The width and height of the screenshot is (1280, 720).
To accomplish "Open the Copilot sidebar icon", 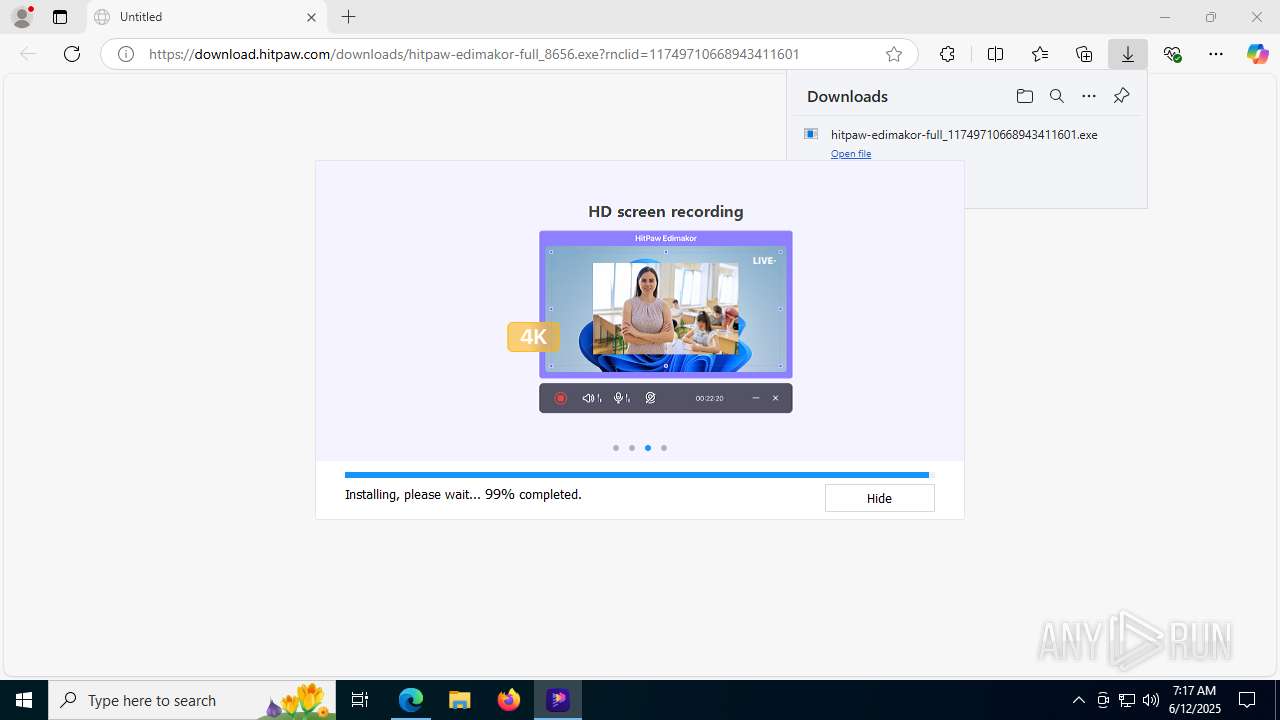I will tap(1258, 54).
